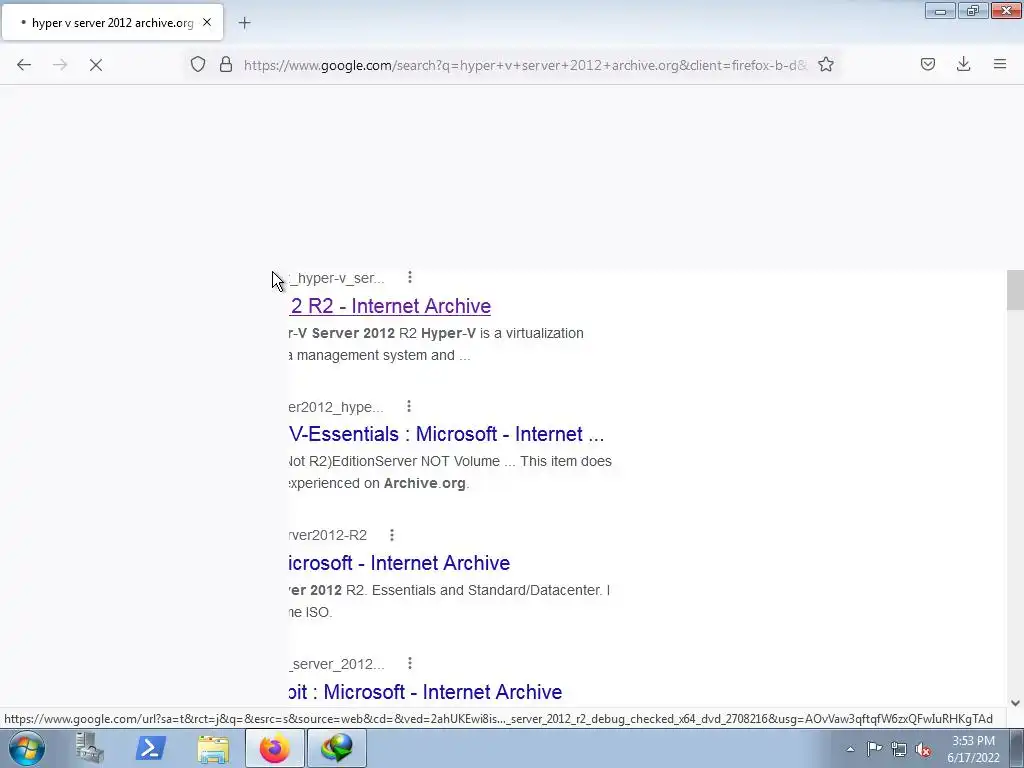Viewport: 1024px width, 768px height.
Task: Click the padlock site information icon
Action: [x=226, y=64]
